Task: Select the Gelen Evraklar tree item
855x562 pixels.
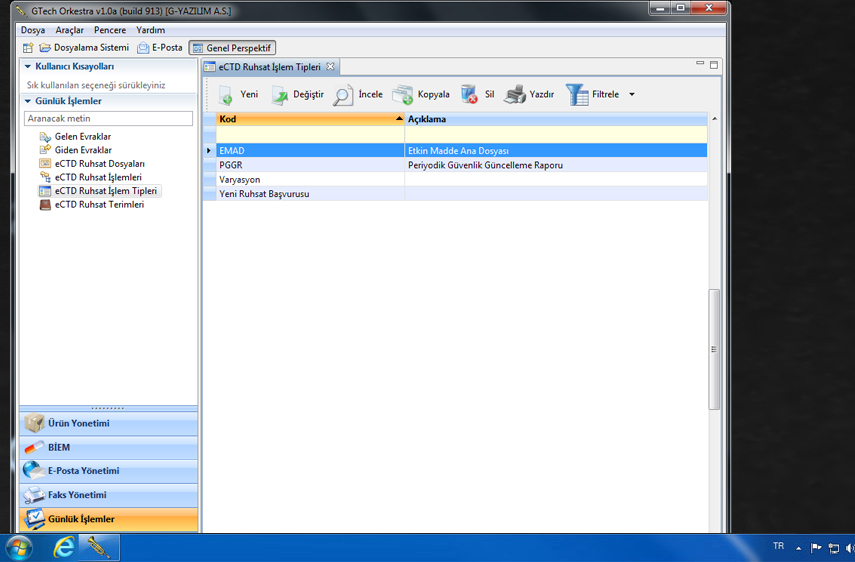Action: (82, 137)
